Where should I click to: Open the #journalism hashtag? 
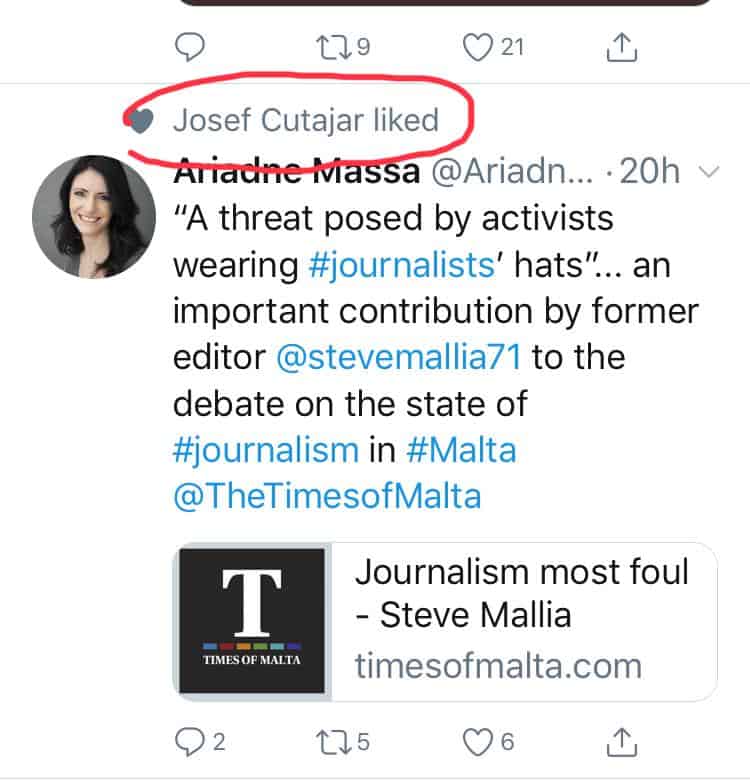click(265, 449)
